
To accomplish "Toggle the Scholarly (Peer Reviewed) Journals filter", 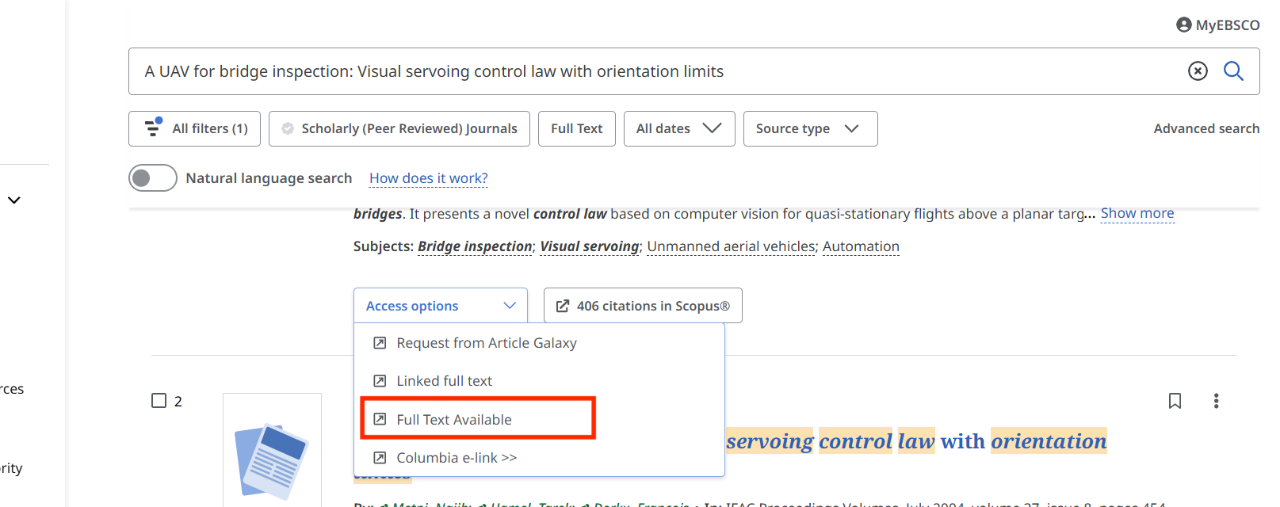I will (399, 128).
